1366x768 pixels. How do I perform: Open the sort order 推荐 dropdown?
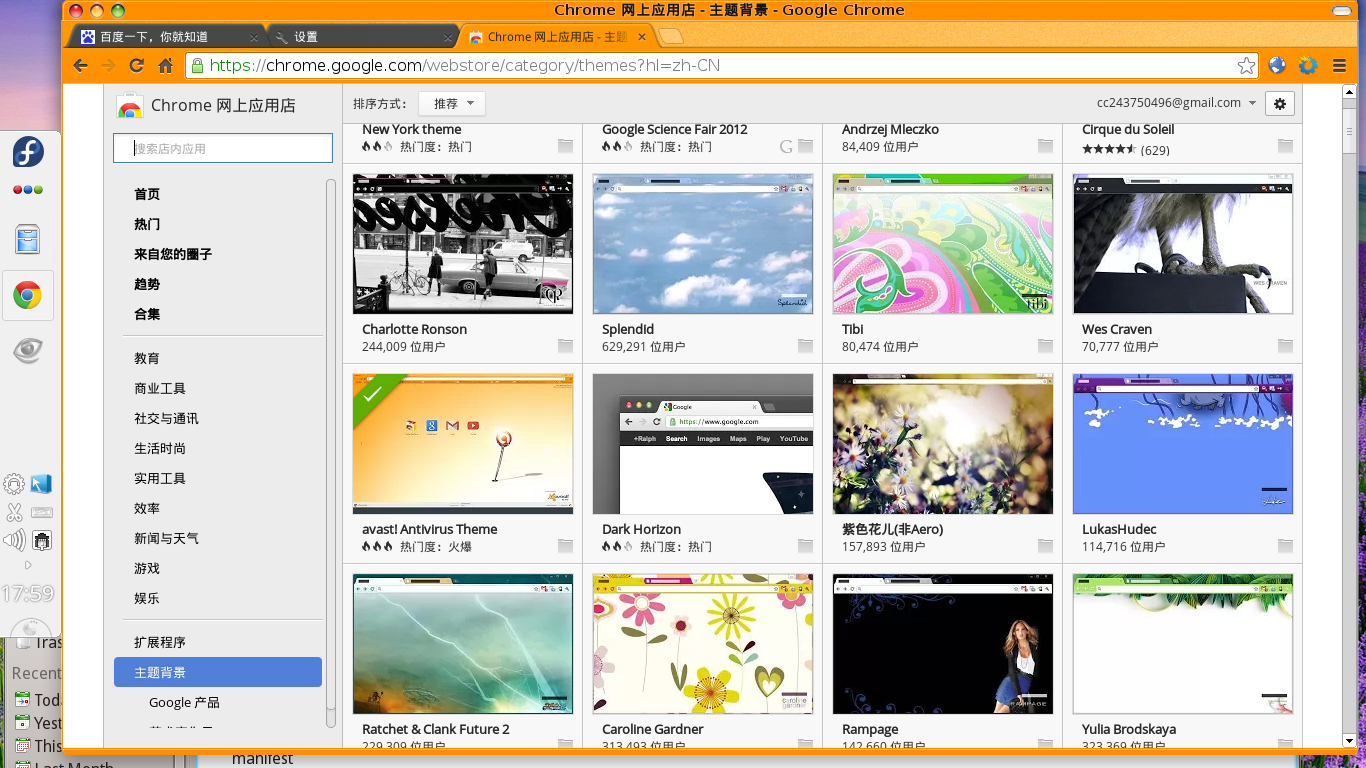click(x=452, y=103)
